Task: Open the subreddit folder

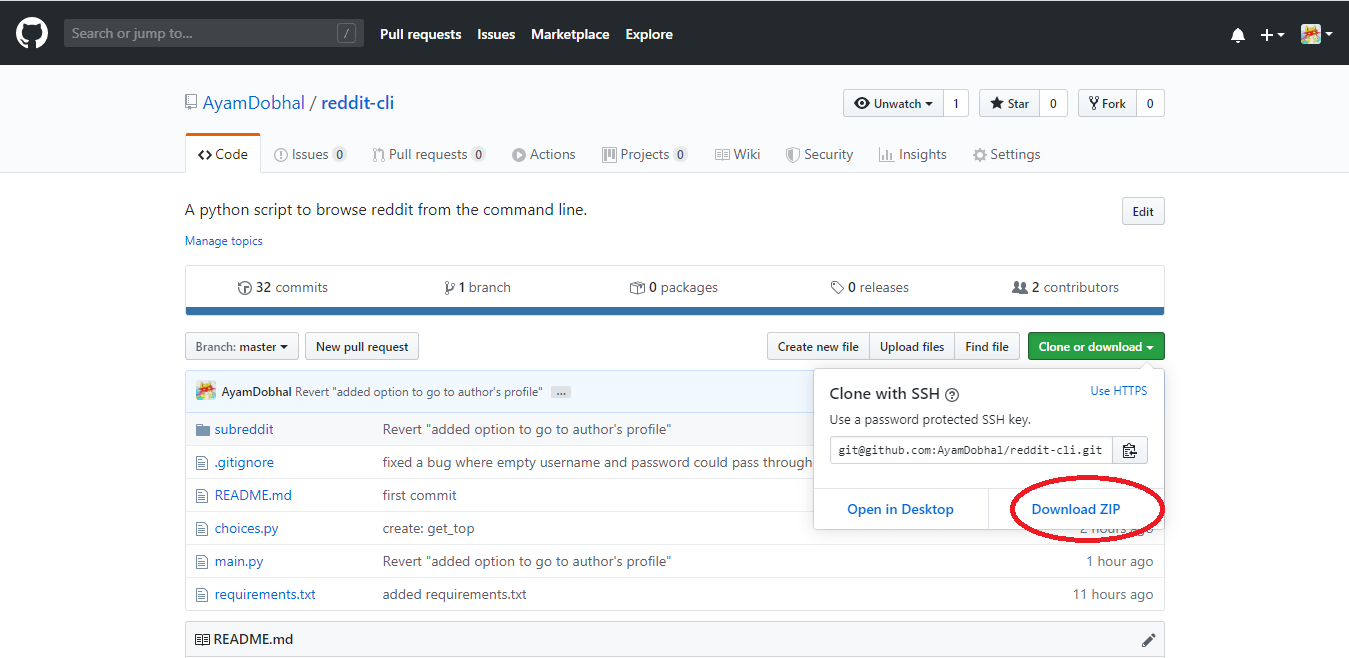Action: [244, 429]
